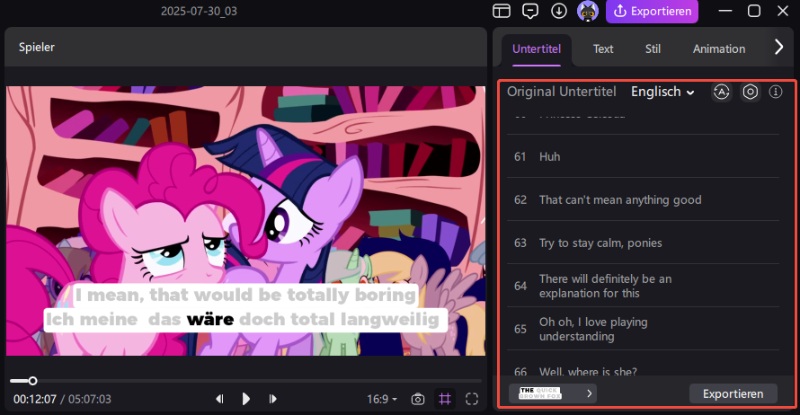The image size is (800, 415).
Task: Step to the previous frame
Action: 220,399
